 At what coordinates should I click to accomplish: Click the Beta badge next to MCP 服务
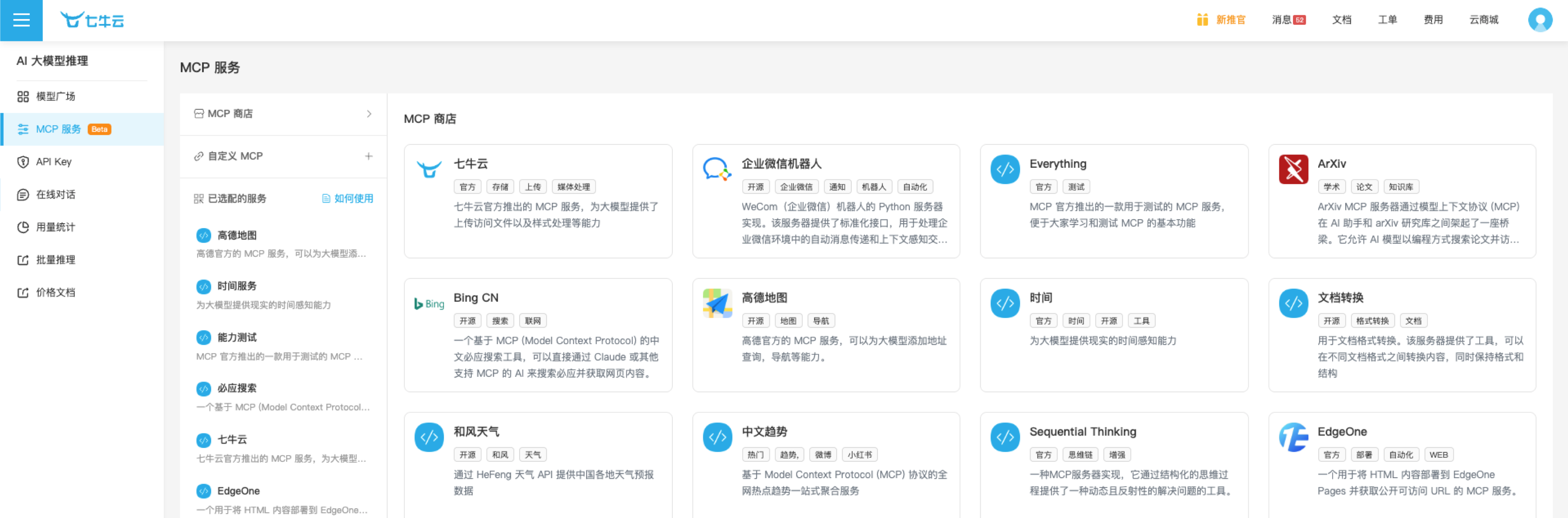pyautogui.click(x=99, y=129)
